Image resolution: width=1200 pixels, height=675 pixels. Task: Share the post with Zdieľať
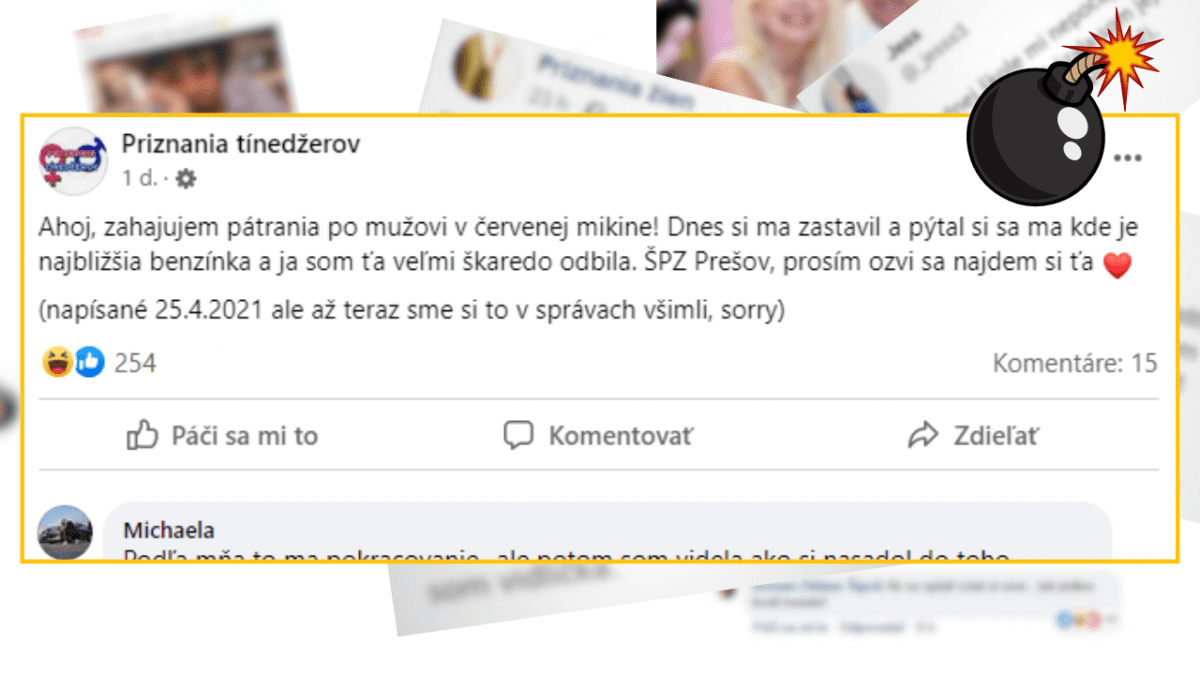[996, 436]
